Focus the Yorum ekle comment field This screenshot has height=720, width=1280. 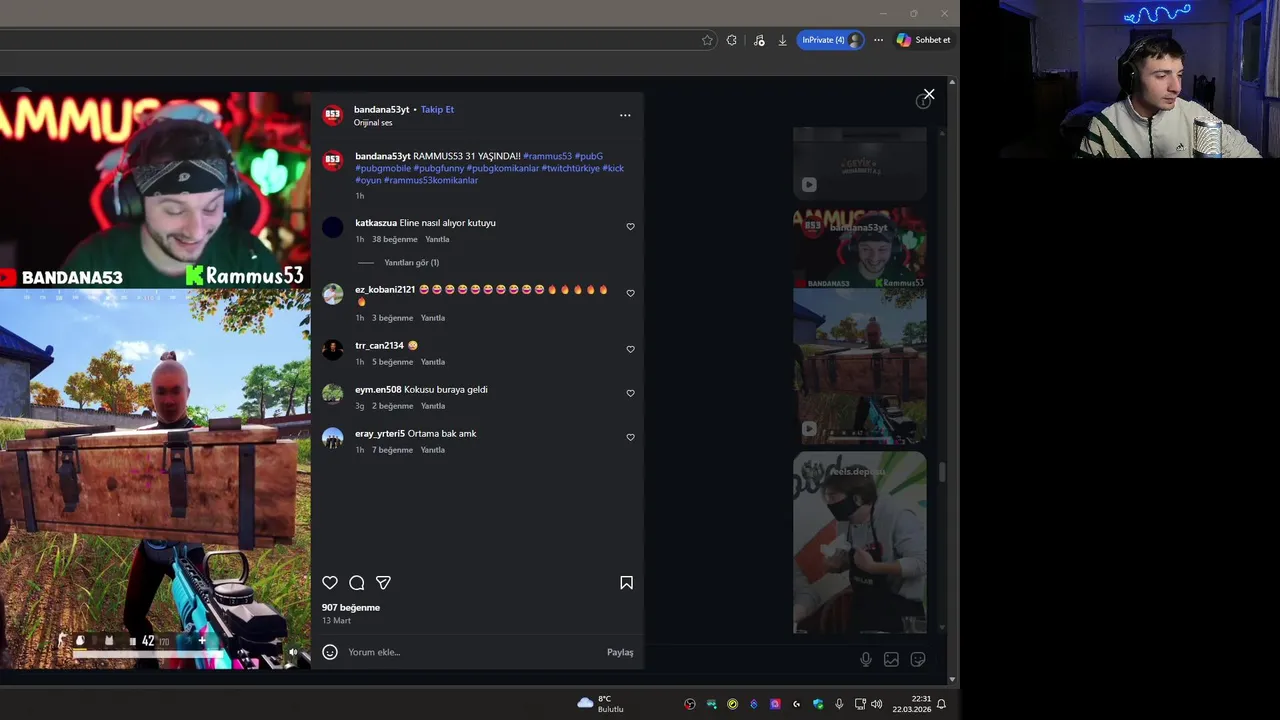470,652
